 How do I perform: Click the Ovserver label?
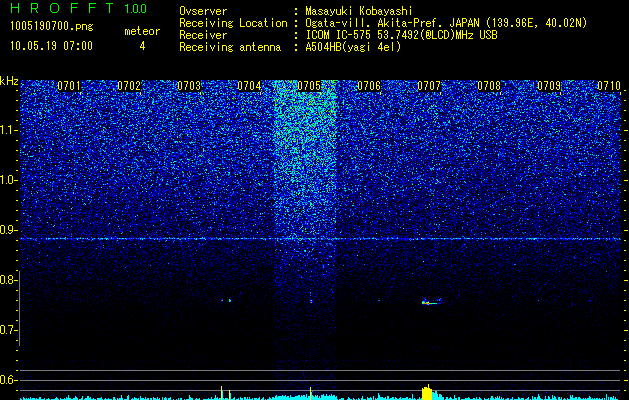click(203, 11)
